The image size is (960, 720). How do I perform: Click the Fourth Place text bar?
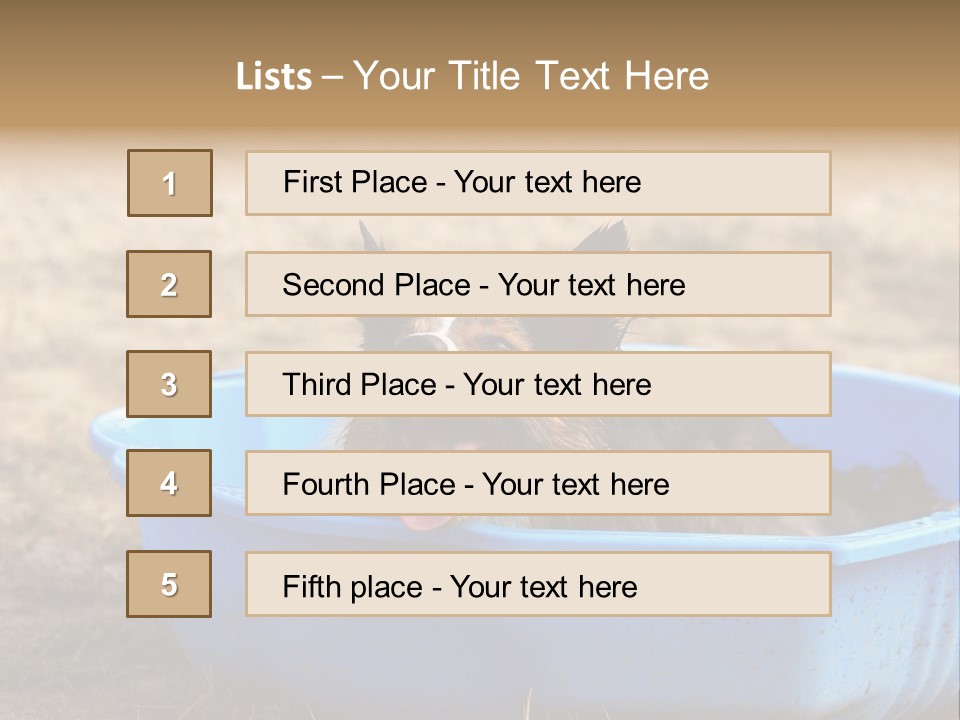click(538, 483)
